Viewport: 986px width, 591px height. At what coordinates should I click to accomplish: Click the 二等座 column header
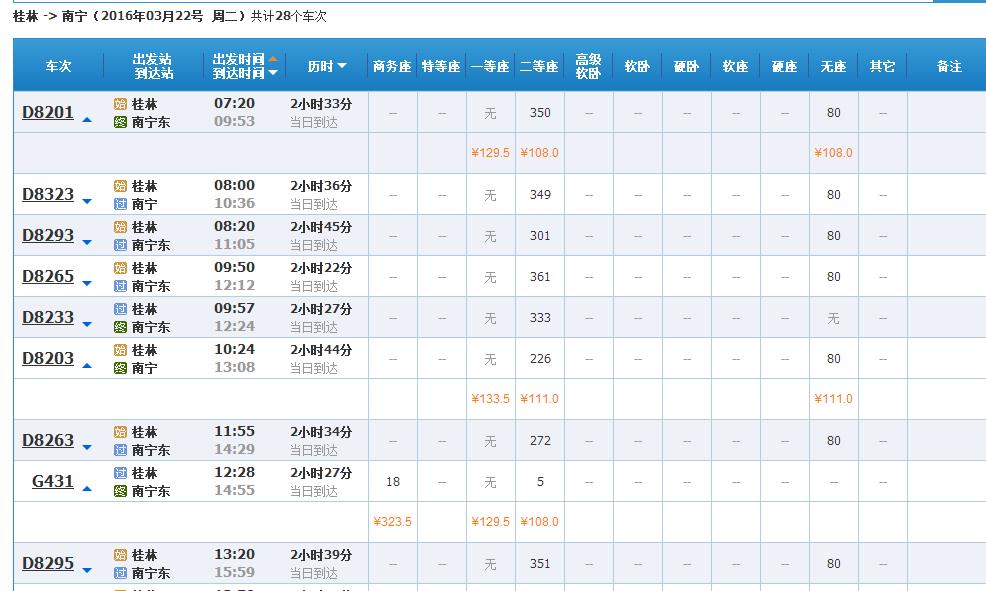tap(540, 66)
